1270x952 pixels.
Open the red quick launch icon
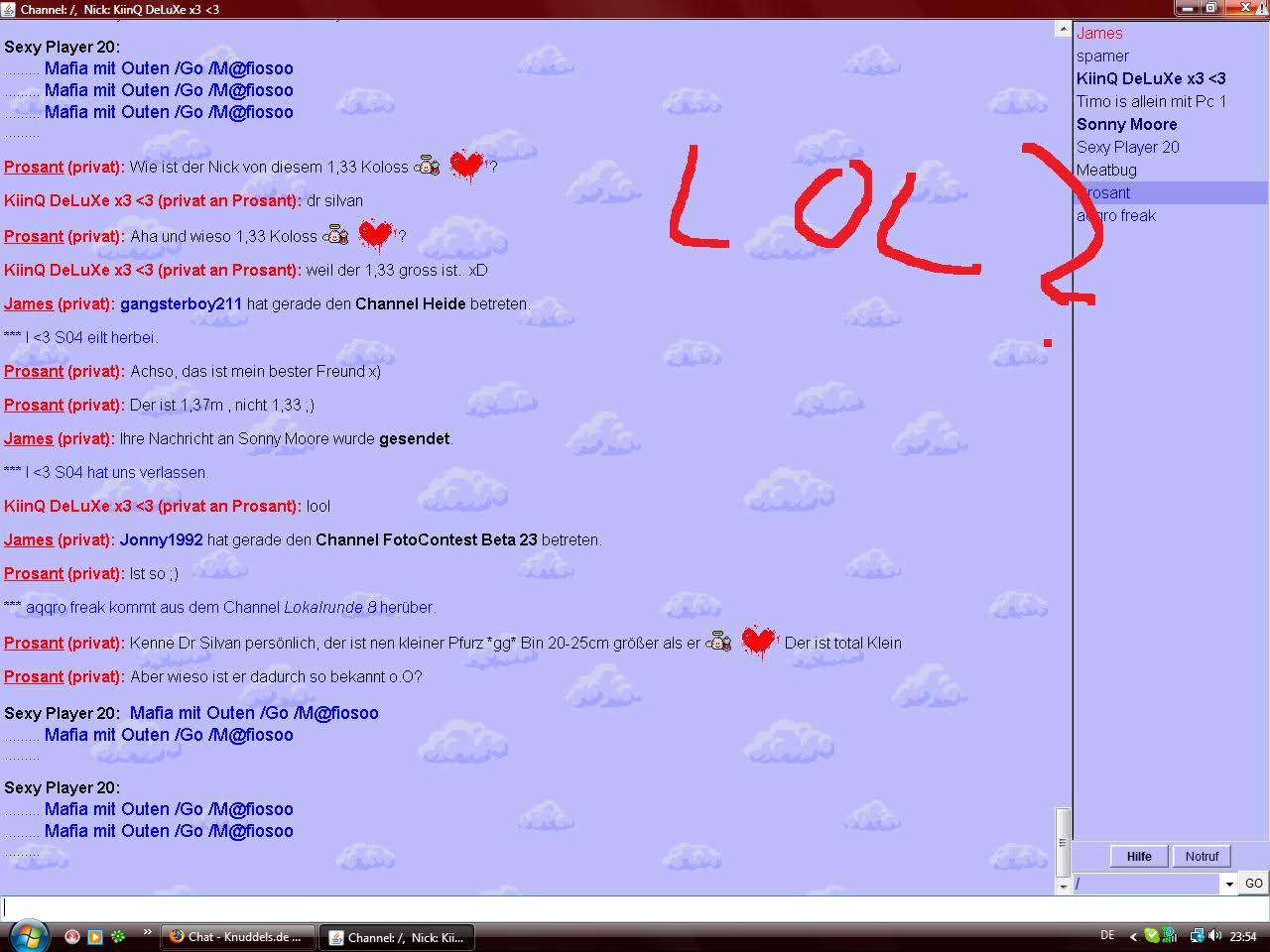pos(72,936)
